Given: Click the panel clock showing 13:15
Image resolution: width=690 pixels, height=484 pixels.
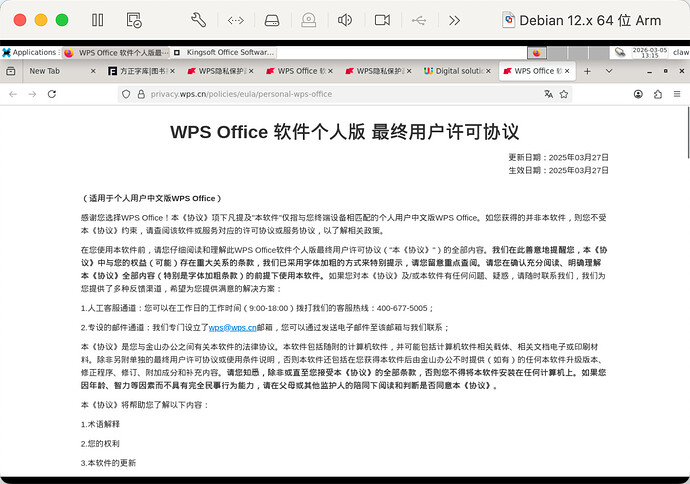Looking at the screenshot, I should click(x=650, y=53).
